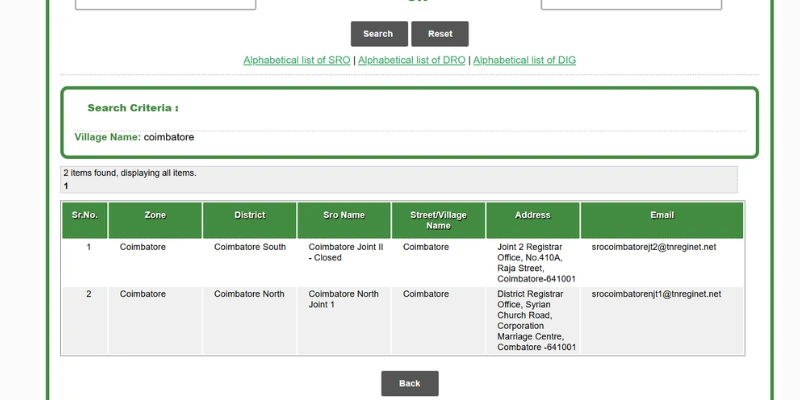Click the srocoimbatorejt2@tnreginet.net email
This screenshot has width=800, height=400.
click(654, 247)
